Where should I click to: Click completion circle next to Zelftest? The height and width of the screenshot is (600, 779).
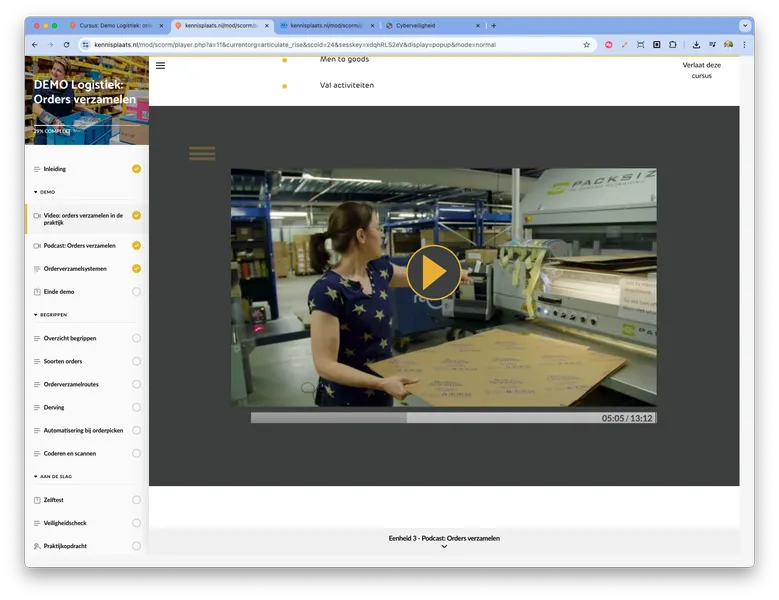[136, 500]
